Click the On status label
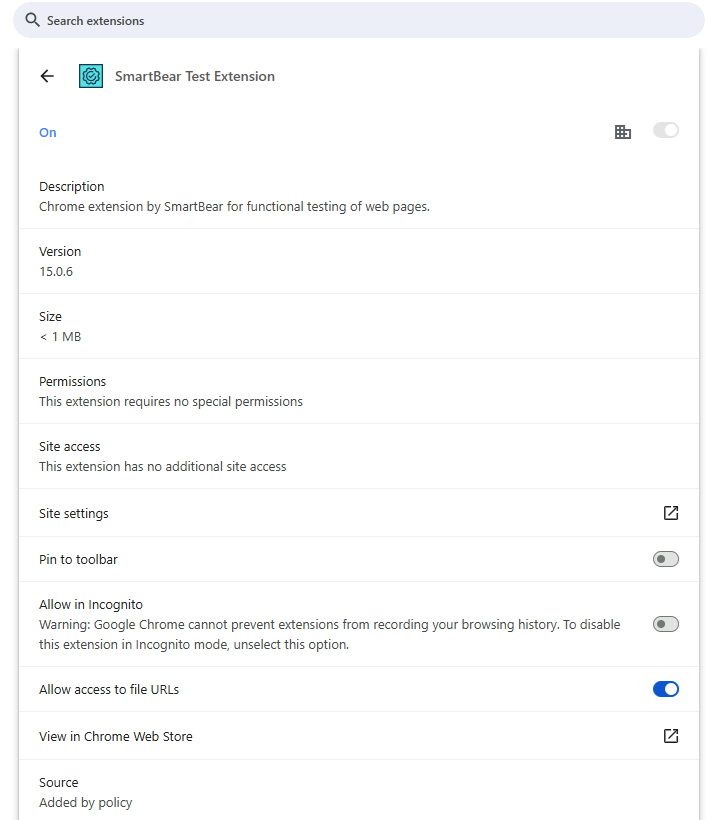718x820 pixels. point(48,132)
